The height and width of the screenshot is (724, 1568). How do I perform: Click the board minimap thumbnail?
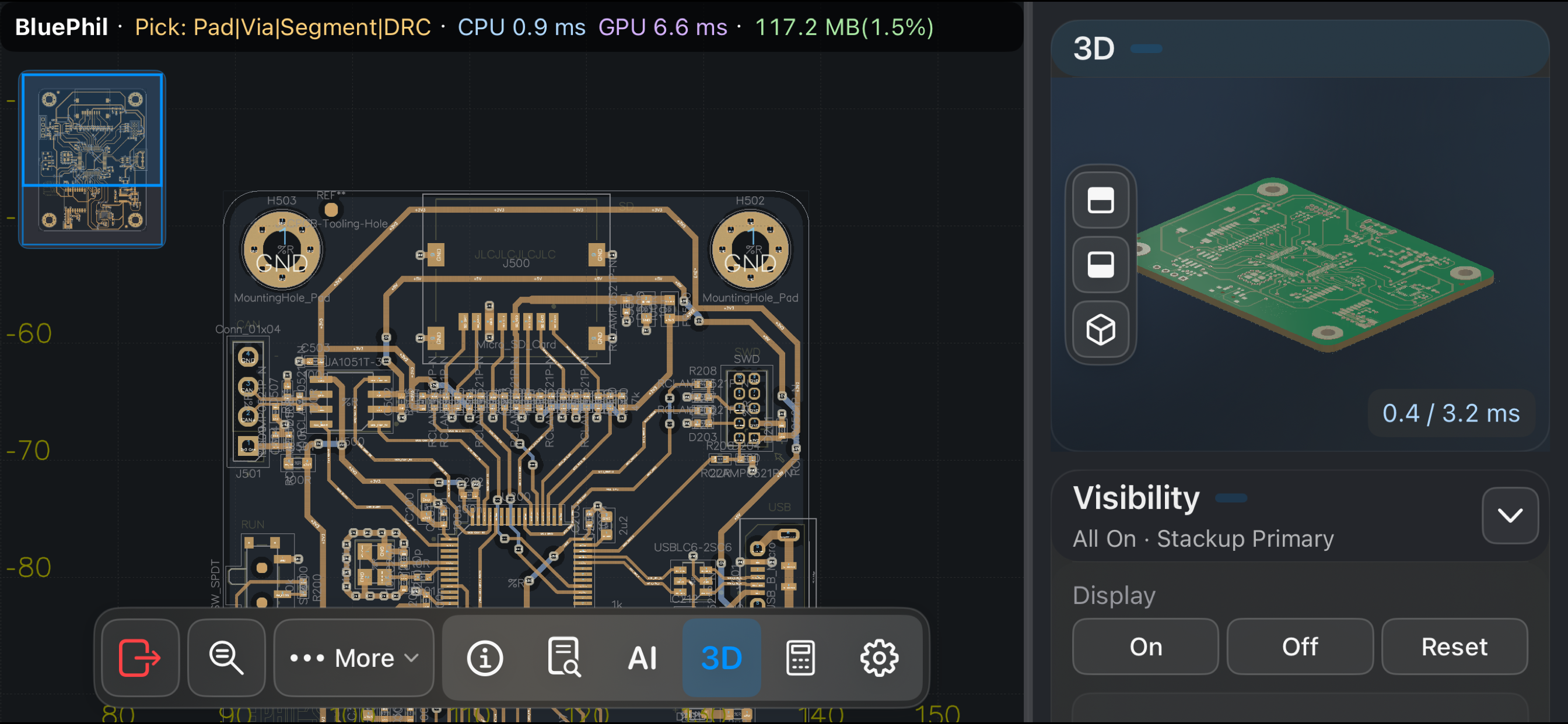(x=93, y=159)
